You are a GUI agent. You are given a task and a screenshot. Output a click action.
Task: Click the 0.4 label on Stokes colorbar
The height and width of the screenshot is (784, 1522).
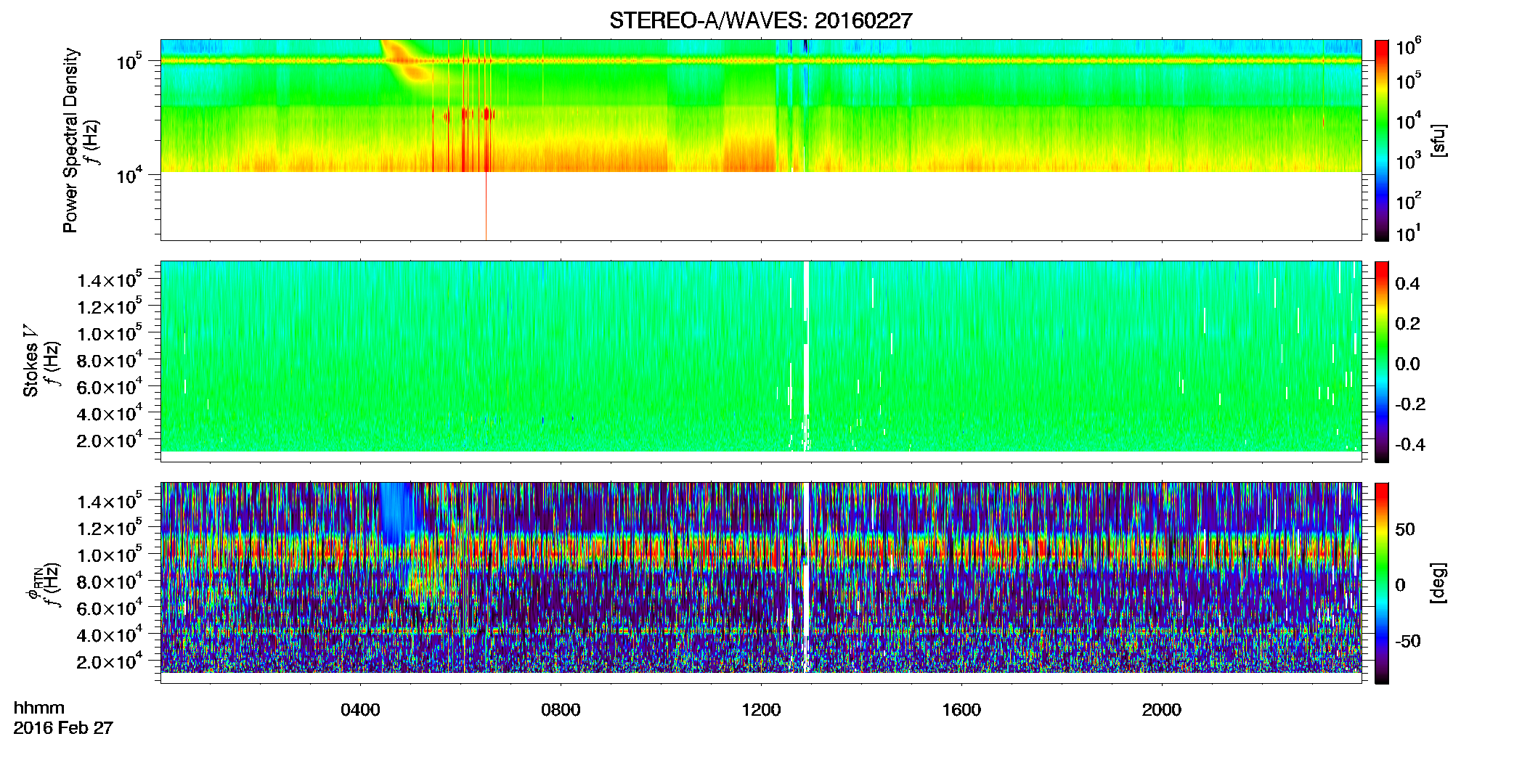[x=1407, y=284]
